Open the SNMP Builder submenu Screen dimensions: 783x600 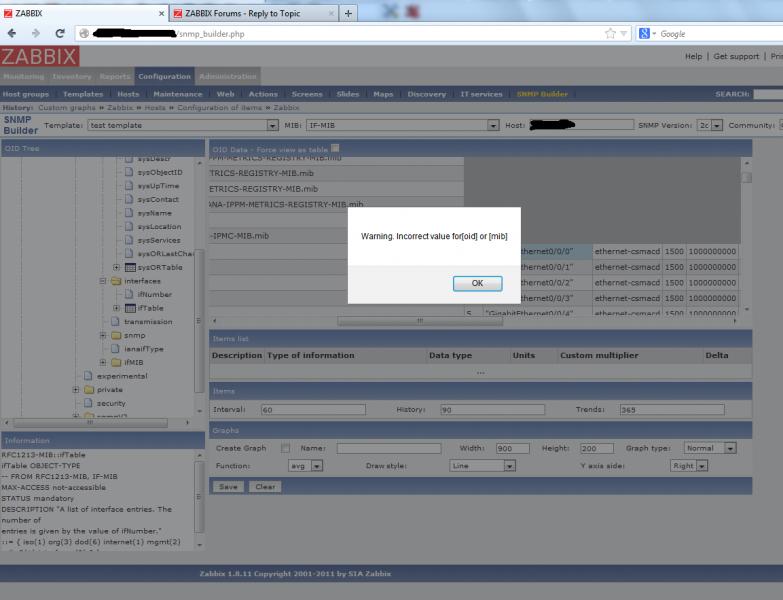point(542,94)
